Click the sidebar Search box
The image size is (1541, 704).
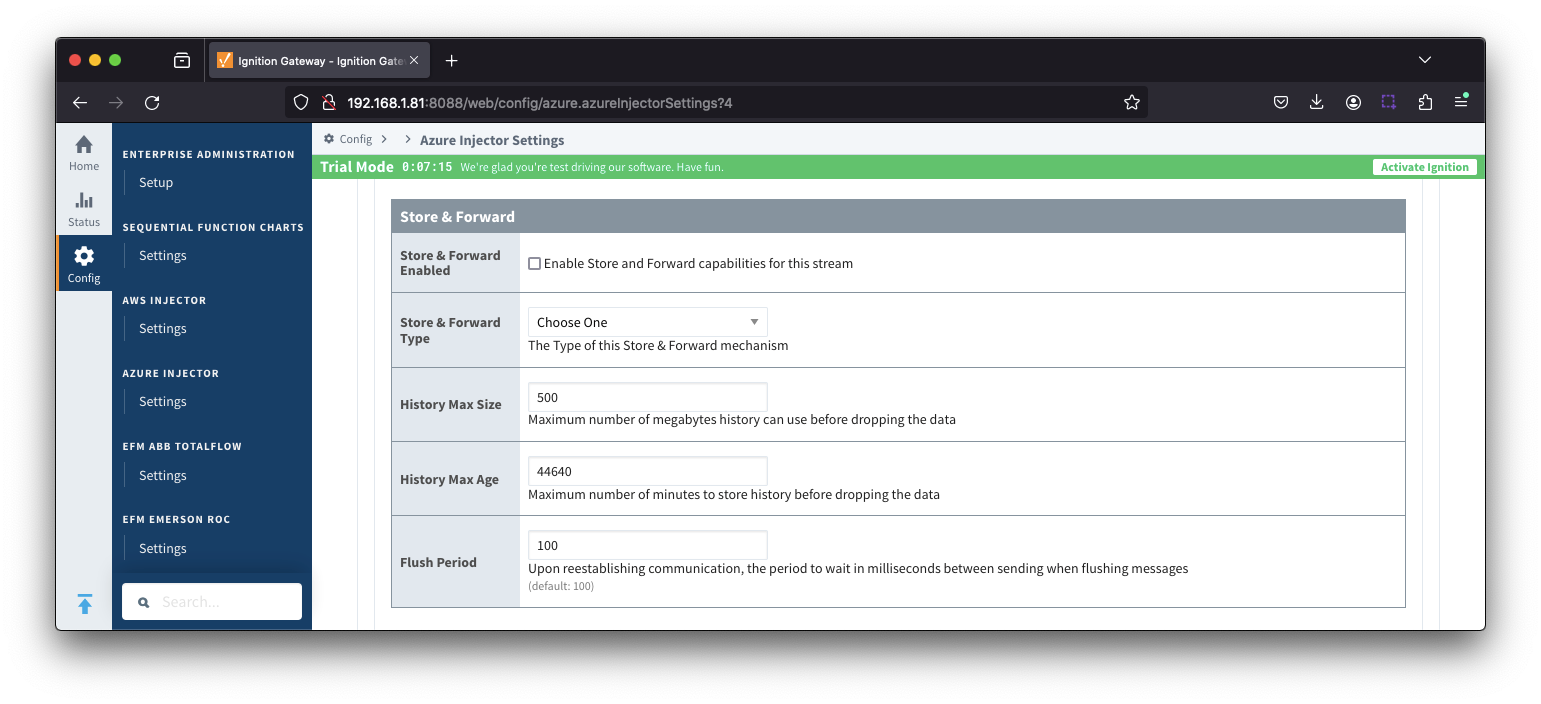coord(212,602)
